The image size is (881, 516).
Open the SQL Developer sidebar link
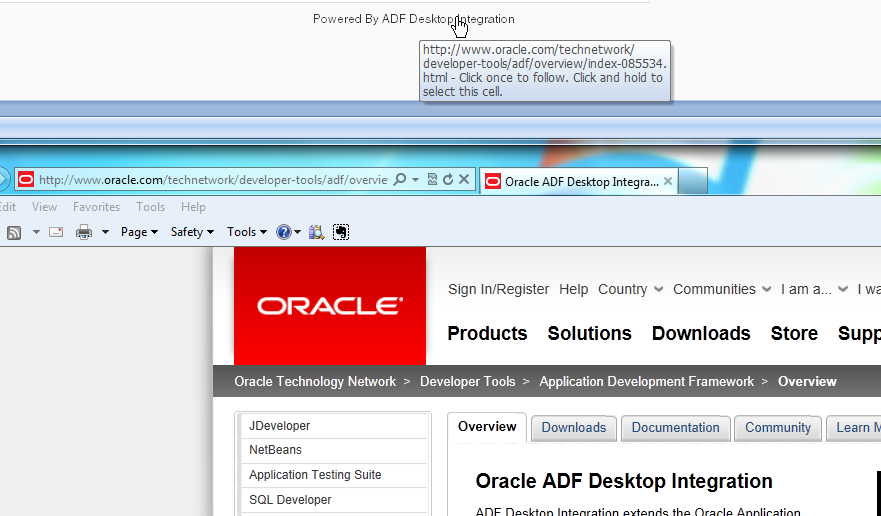tap(290, 500)
